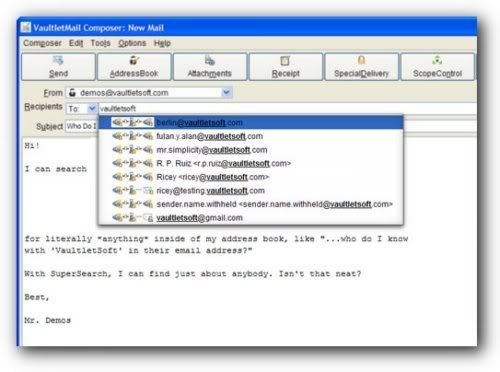Image resolution: width=500 pixels, height=372 pixels.
Task: Select mr.simplicity@vaultletsoft.com suggestion
Action: click(251, 150)
